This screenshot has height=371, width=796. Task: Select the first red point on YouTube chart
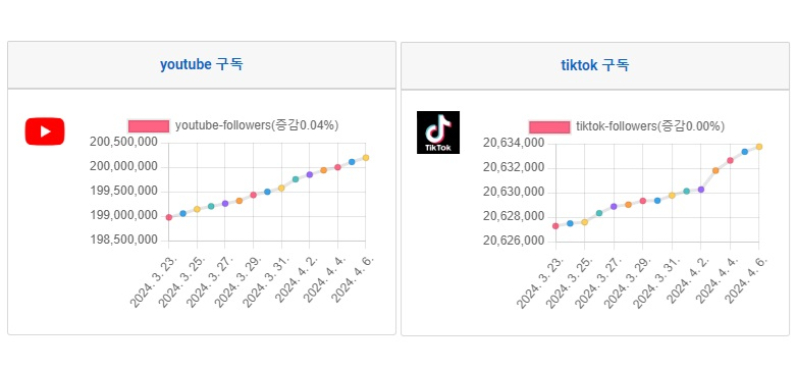tap(169, 217)
